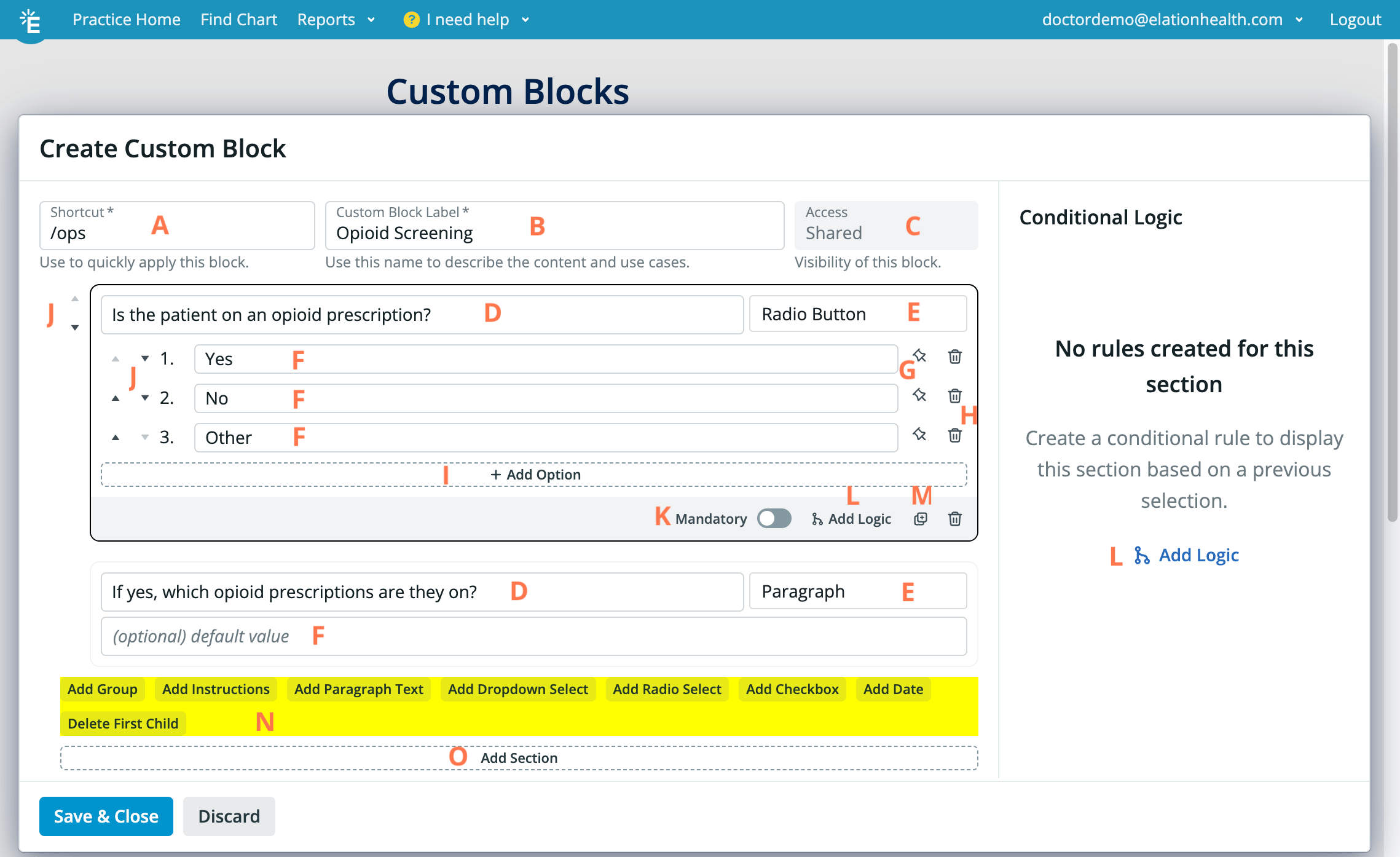Expand the Reports menu

(x=336, y=20)
